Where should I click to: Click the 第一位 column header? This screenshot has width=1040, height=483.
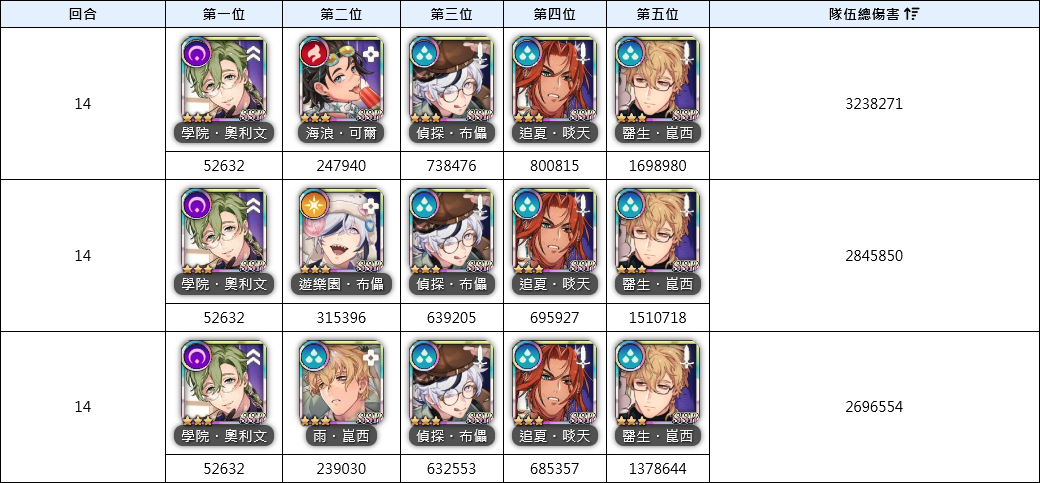click(224, 14)
